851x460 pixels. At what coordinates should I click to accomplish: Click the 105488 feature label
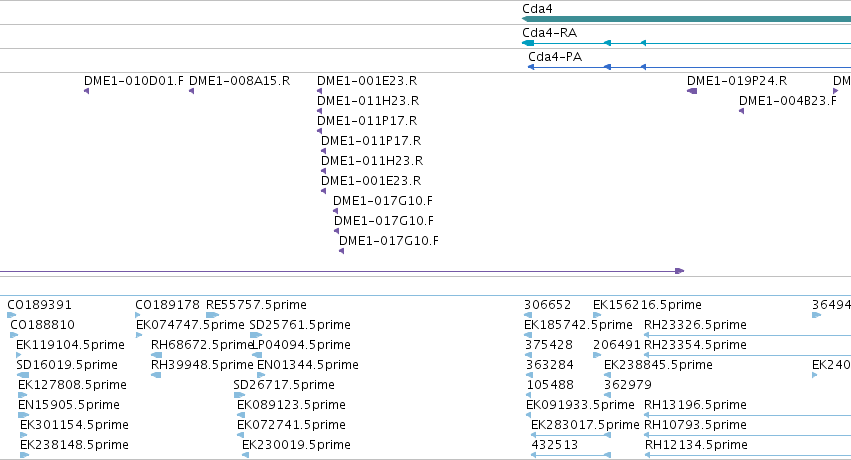click(x=550, y=385)
